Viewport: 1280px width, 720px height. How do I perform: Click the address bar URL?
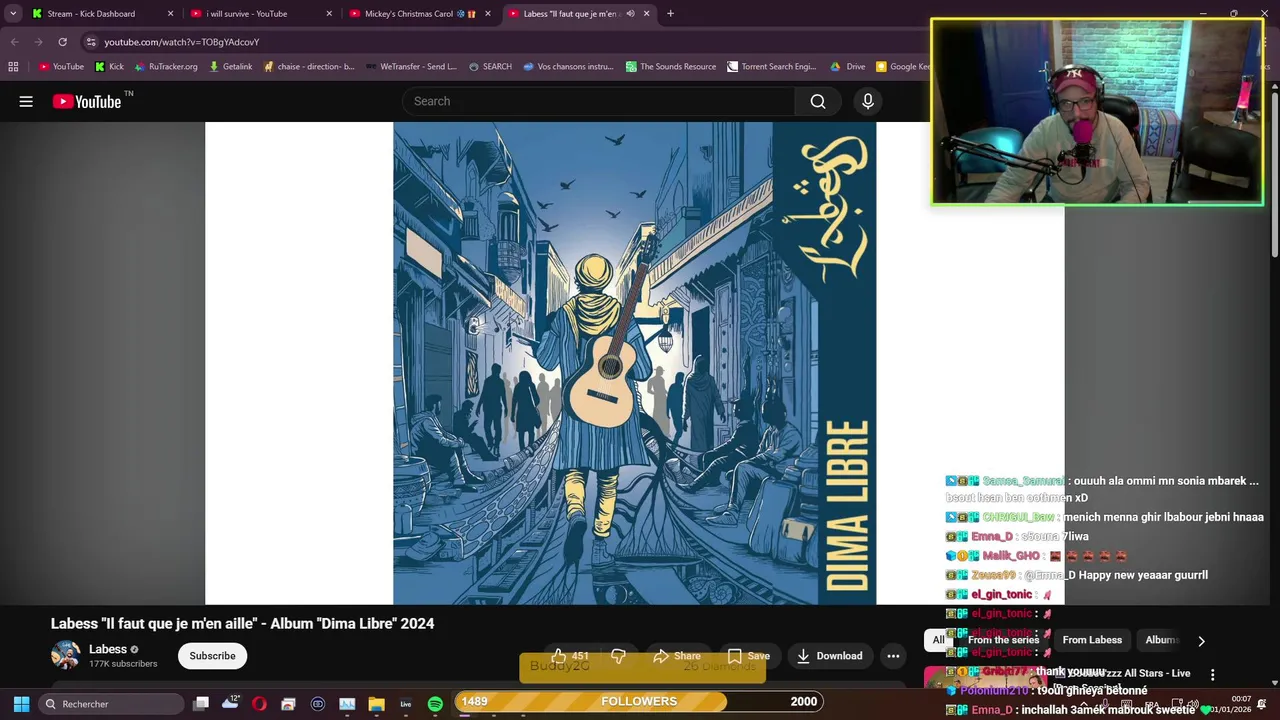181,42
